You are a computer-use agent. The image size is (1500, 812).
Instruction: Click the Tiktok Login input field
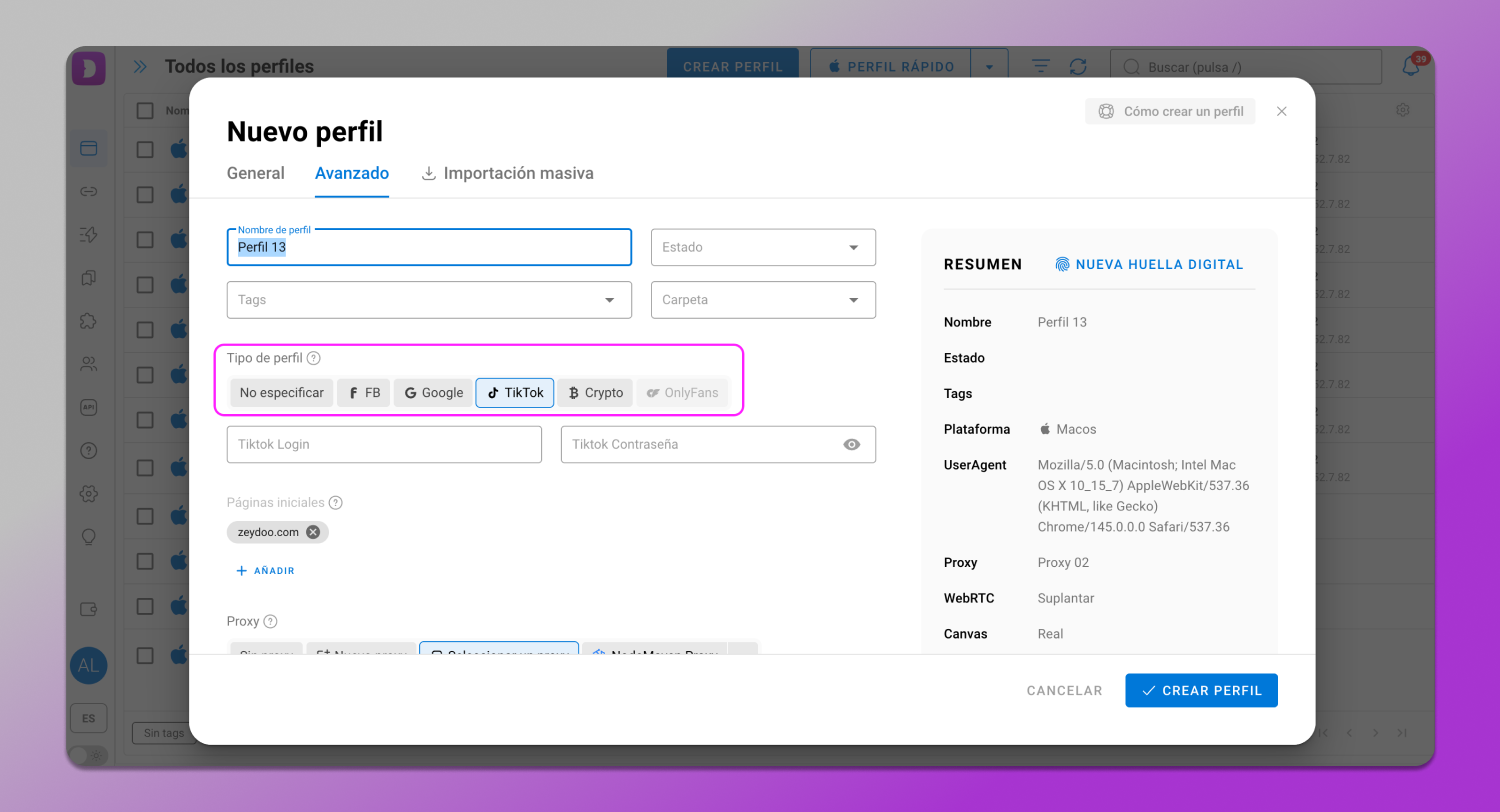coord(384,445)
